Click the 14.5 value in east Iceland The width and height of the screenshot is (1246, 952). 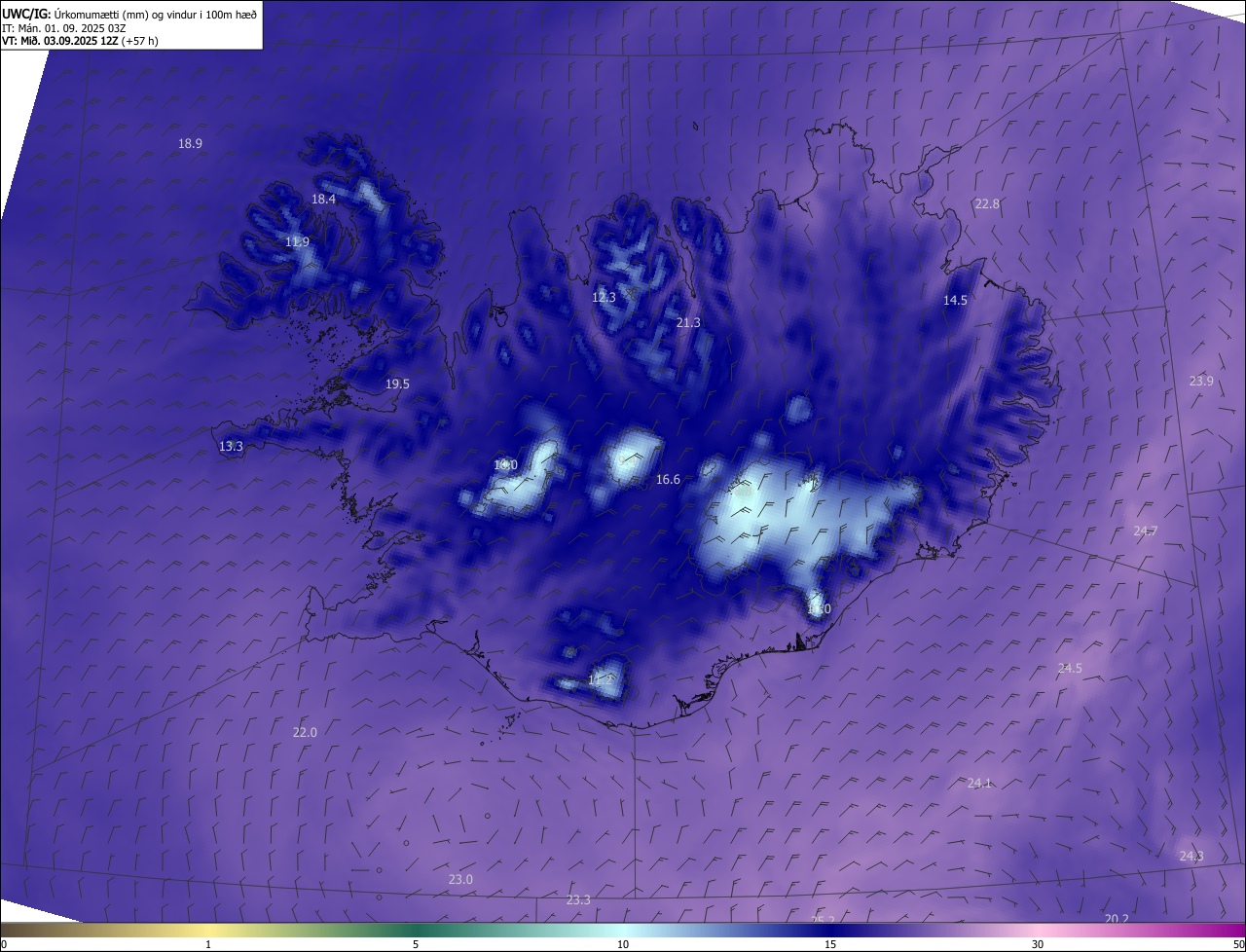[x=955, y=300]
